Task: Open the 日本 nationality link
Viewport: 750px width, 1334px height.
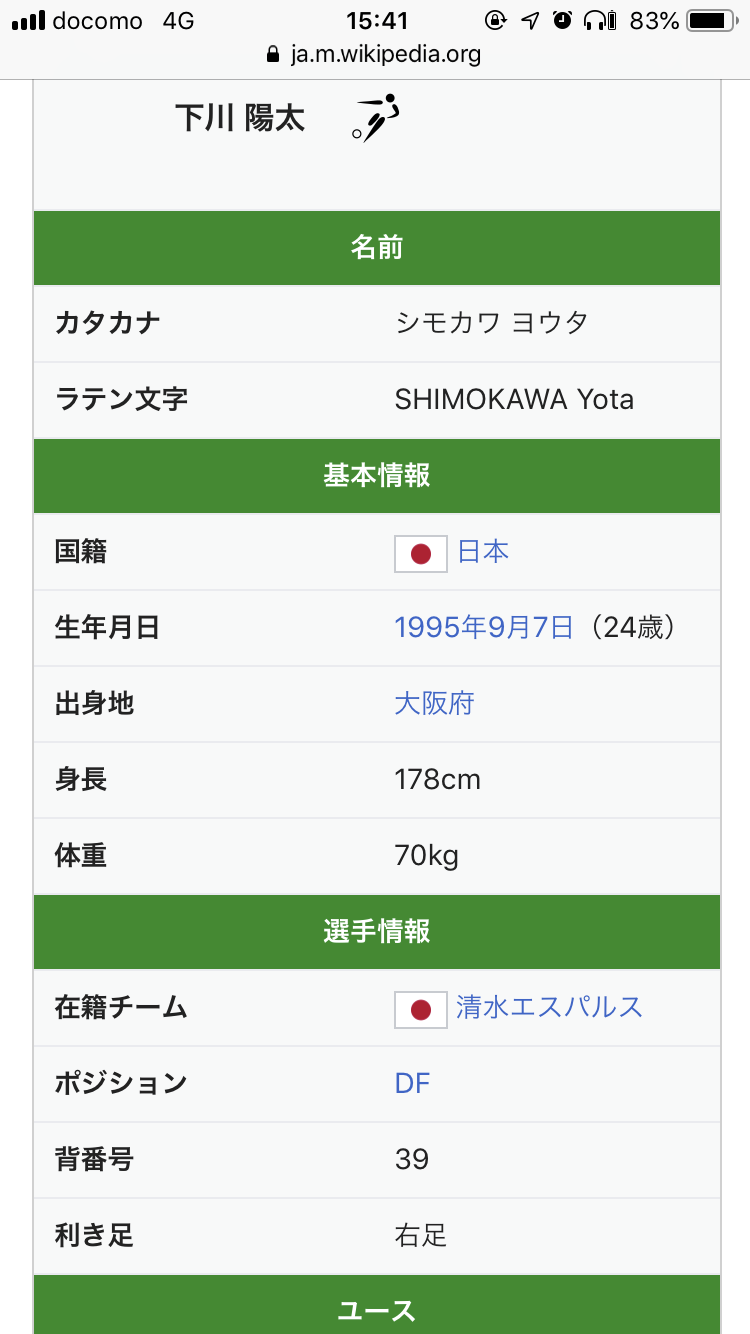Action: (x=483, y=552)
